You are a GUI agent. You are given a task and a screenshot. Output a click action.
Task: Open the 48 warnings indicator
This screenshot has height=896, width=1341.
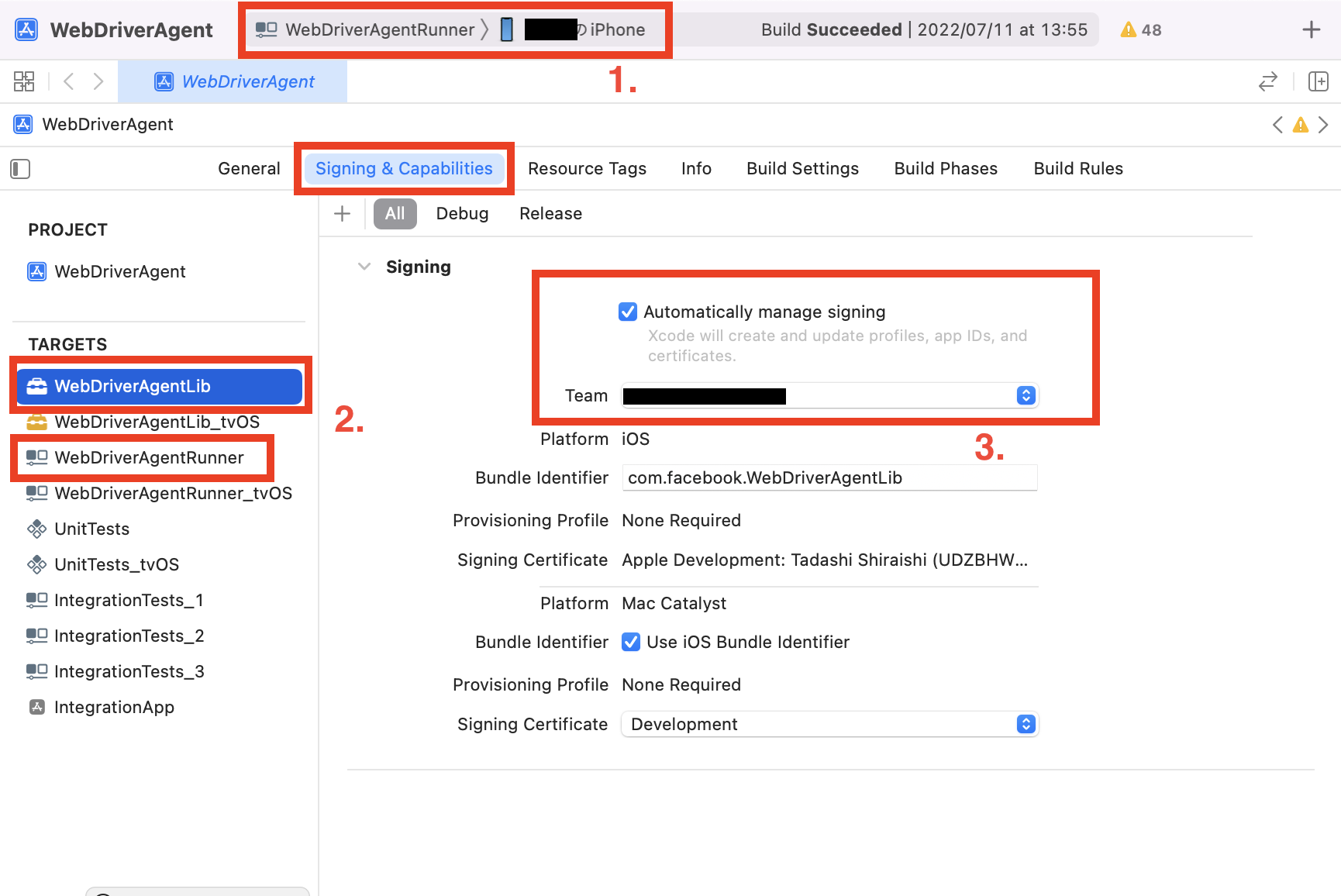1141,29
